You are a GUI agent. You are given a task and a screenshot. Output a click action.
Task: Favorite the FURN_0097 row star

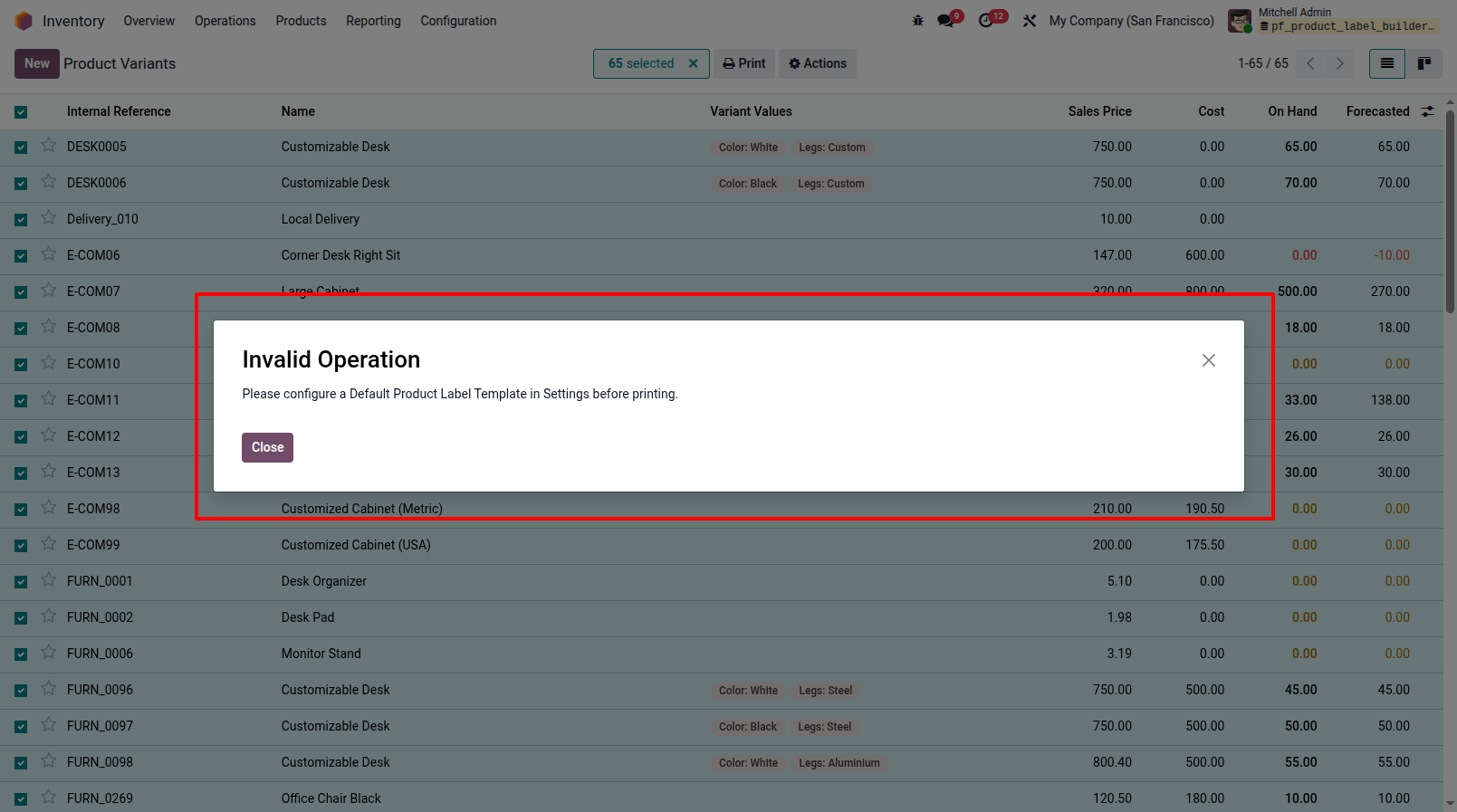pos(49,725)
